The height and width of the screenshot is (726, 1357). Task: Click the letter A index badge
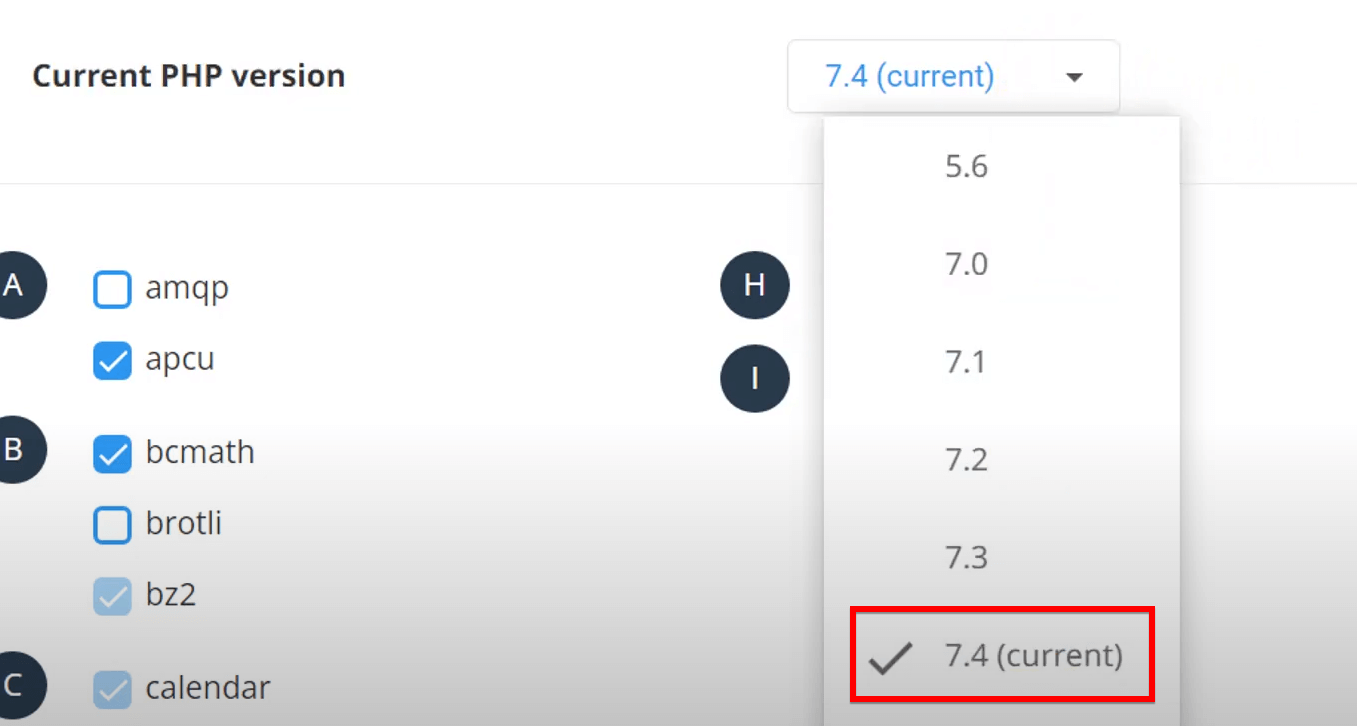tap(16, 286)
